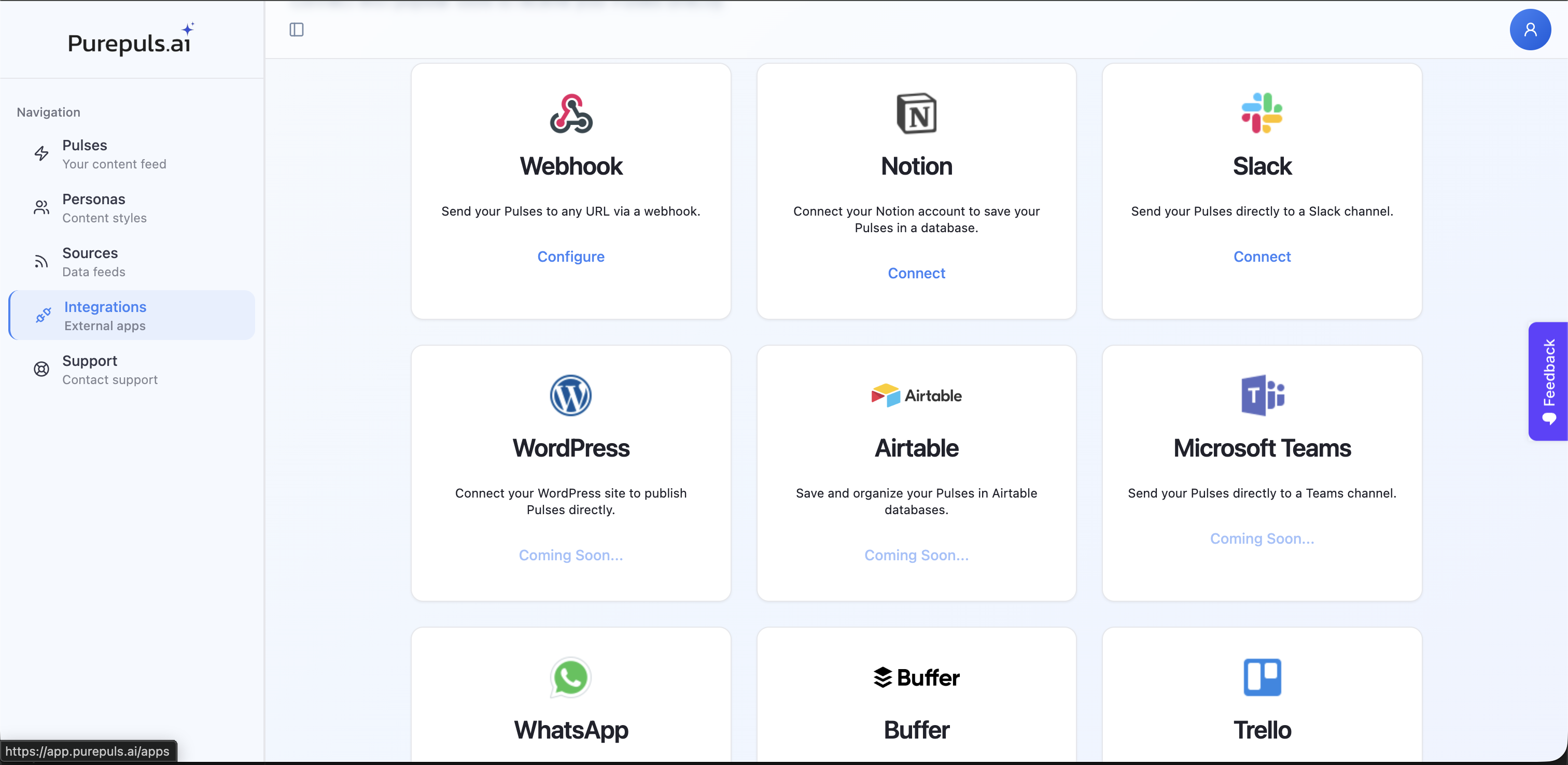Click the Slack logo icon
The width and height of the screenshot is (1568, 765).
[1261, 113]
